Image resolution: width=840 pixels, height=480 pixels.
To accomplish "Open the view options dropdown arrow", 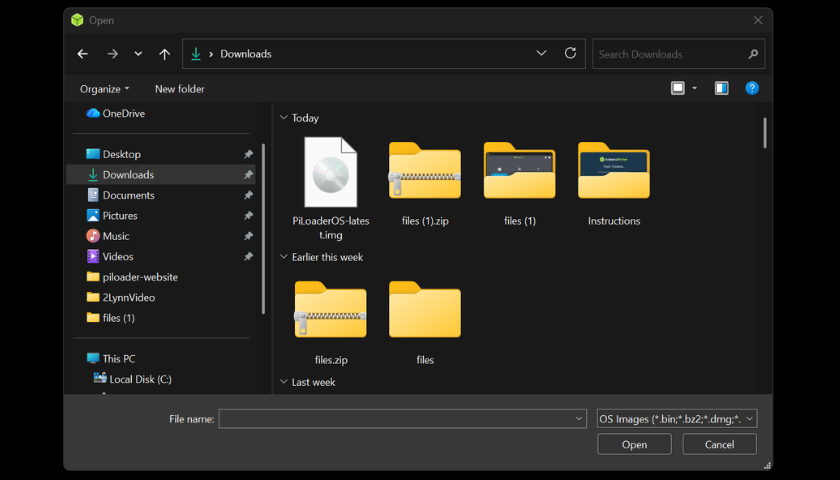I will (x=695, y=88).
